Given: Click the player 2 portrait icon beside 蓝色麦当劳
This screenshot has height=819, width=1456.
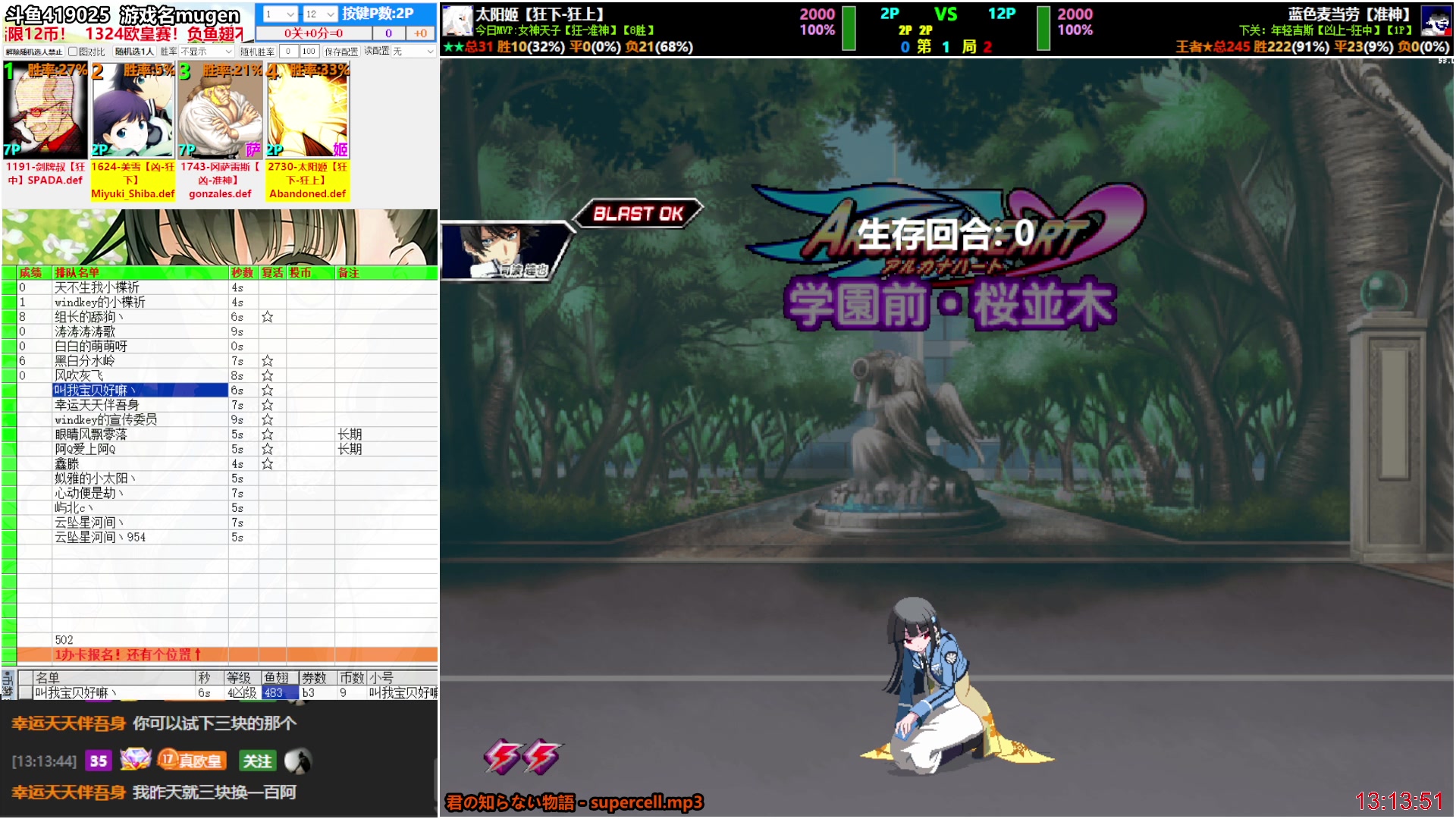Looking at the screenshot, I should coord(1436,20).
